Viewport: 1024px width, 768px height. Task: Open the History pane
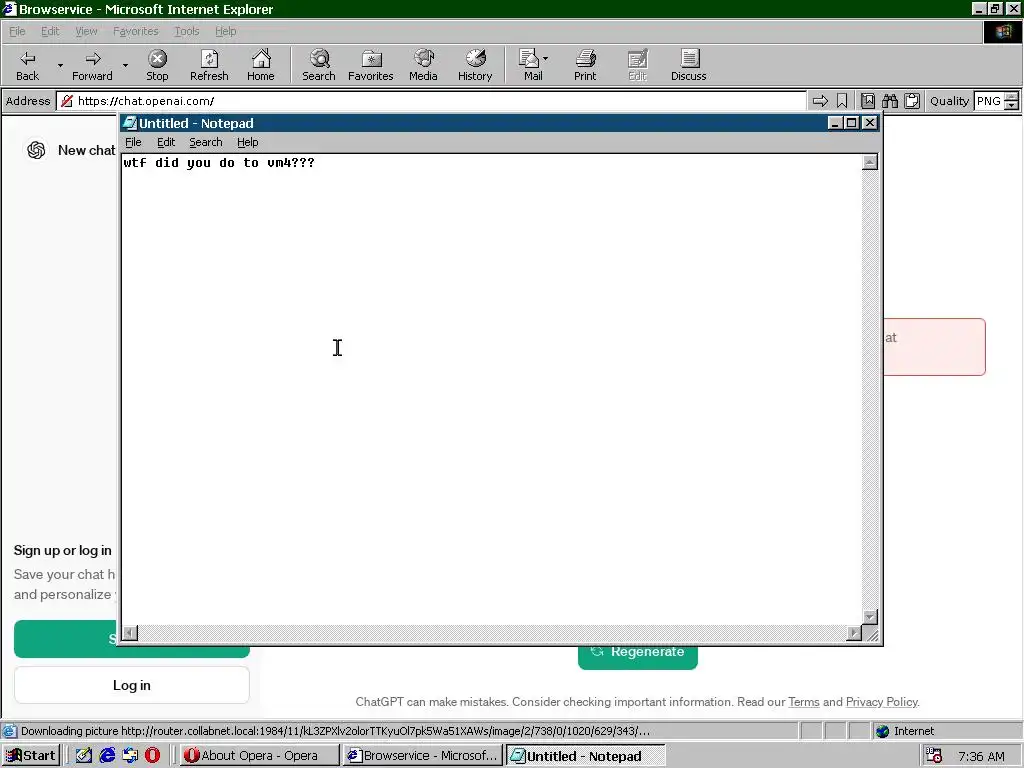point(475,65)
